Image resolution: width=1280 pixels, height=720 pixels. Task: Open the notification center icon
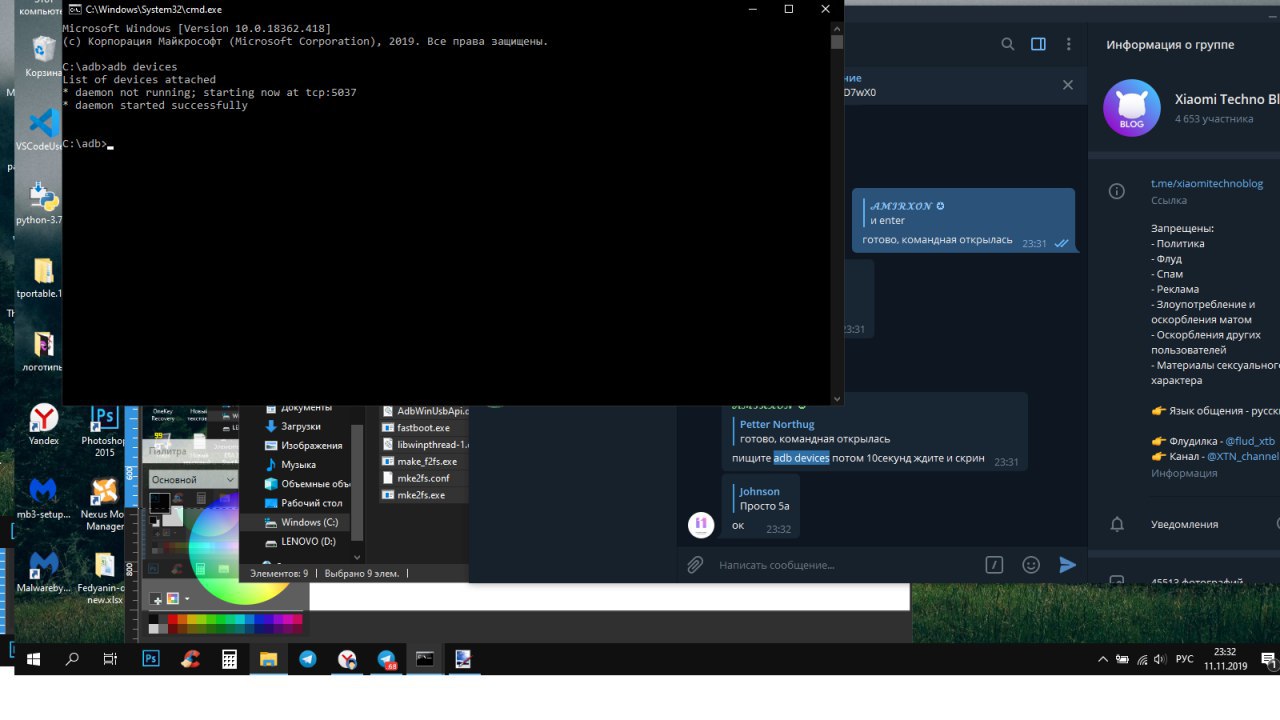coord(1268,660)
